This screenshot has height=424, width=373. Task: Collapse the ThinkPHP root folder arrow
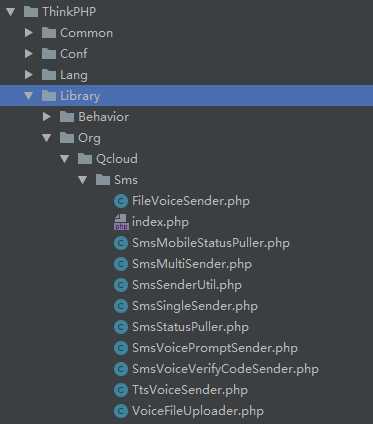(11, 12)
